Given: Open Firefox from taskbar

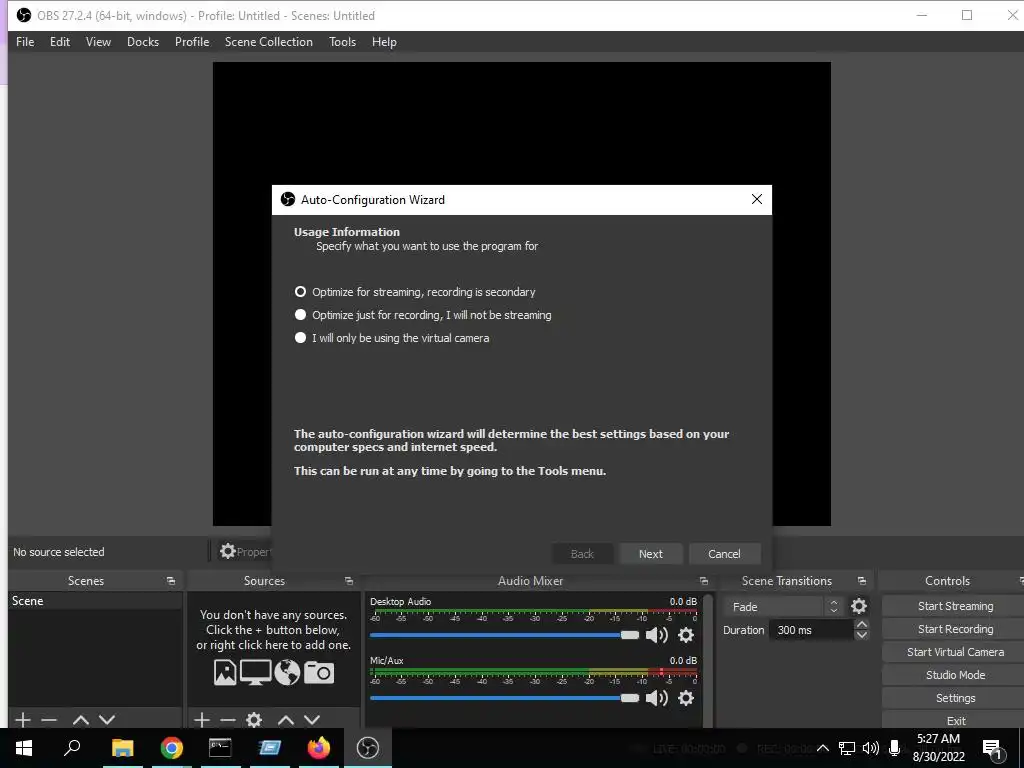Looking at the screenshot, I should (x=319, y=748).
